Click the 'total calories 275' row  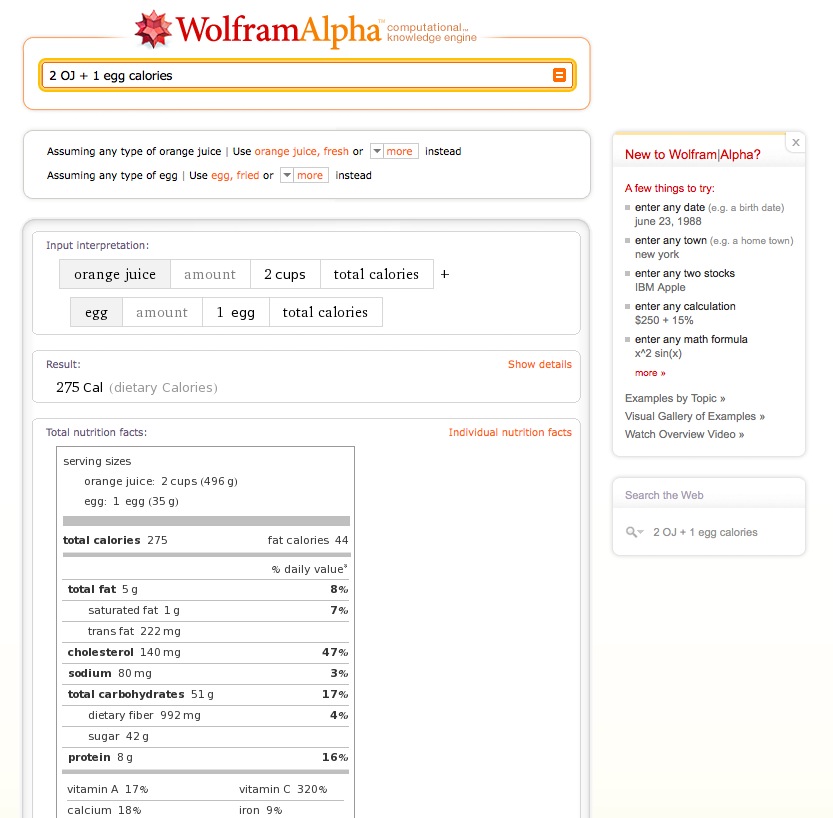[115, 540]
